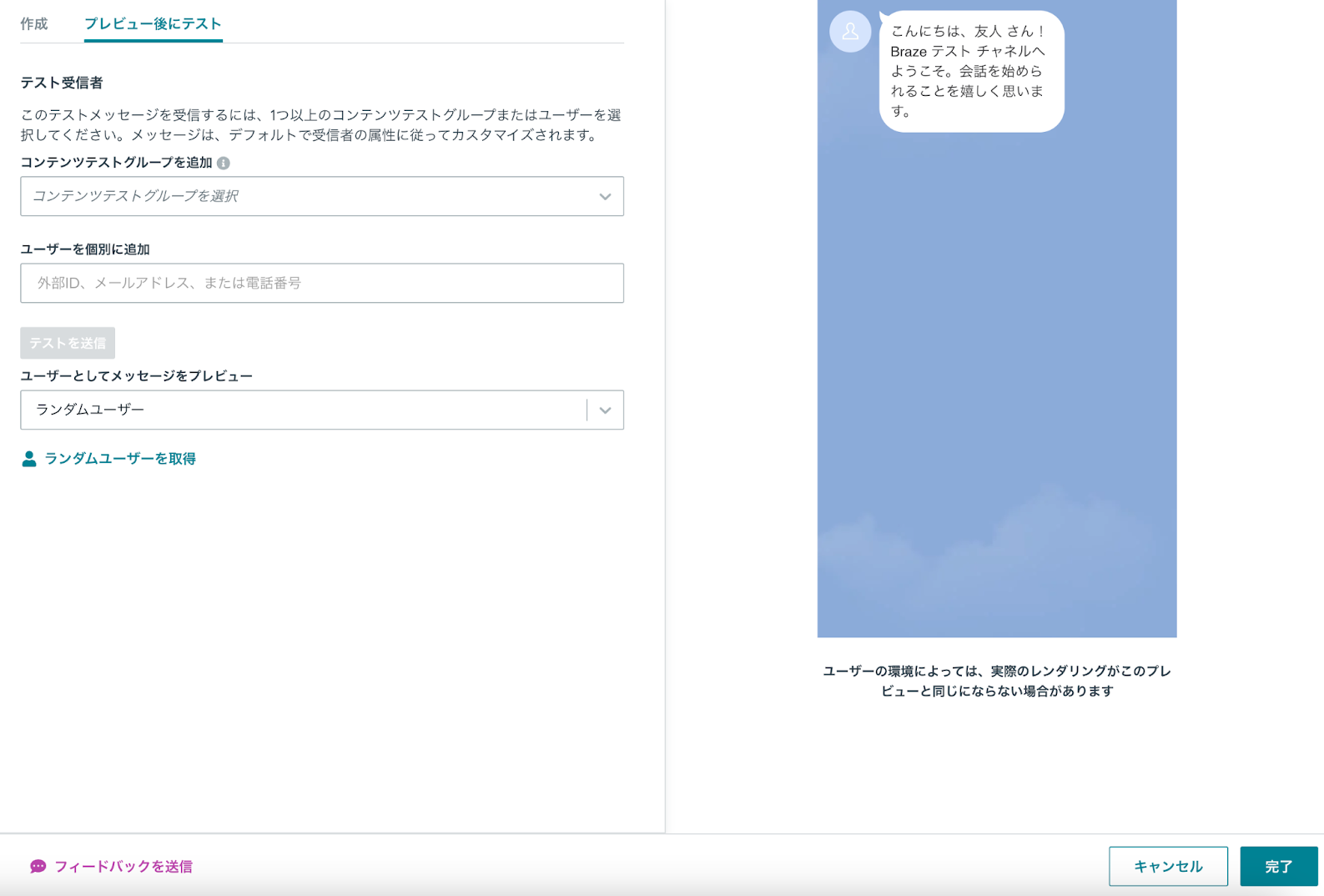Switch to the 作成 tab
Screen dimensions: 1324x896
tap(34, 24)
